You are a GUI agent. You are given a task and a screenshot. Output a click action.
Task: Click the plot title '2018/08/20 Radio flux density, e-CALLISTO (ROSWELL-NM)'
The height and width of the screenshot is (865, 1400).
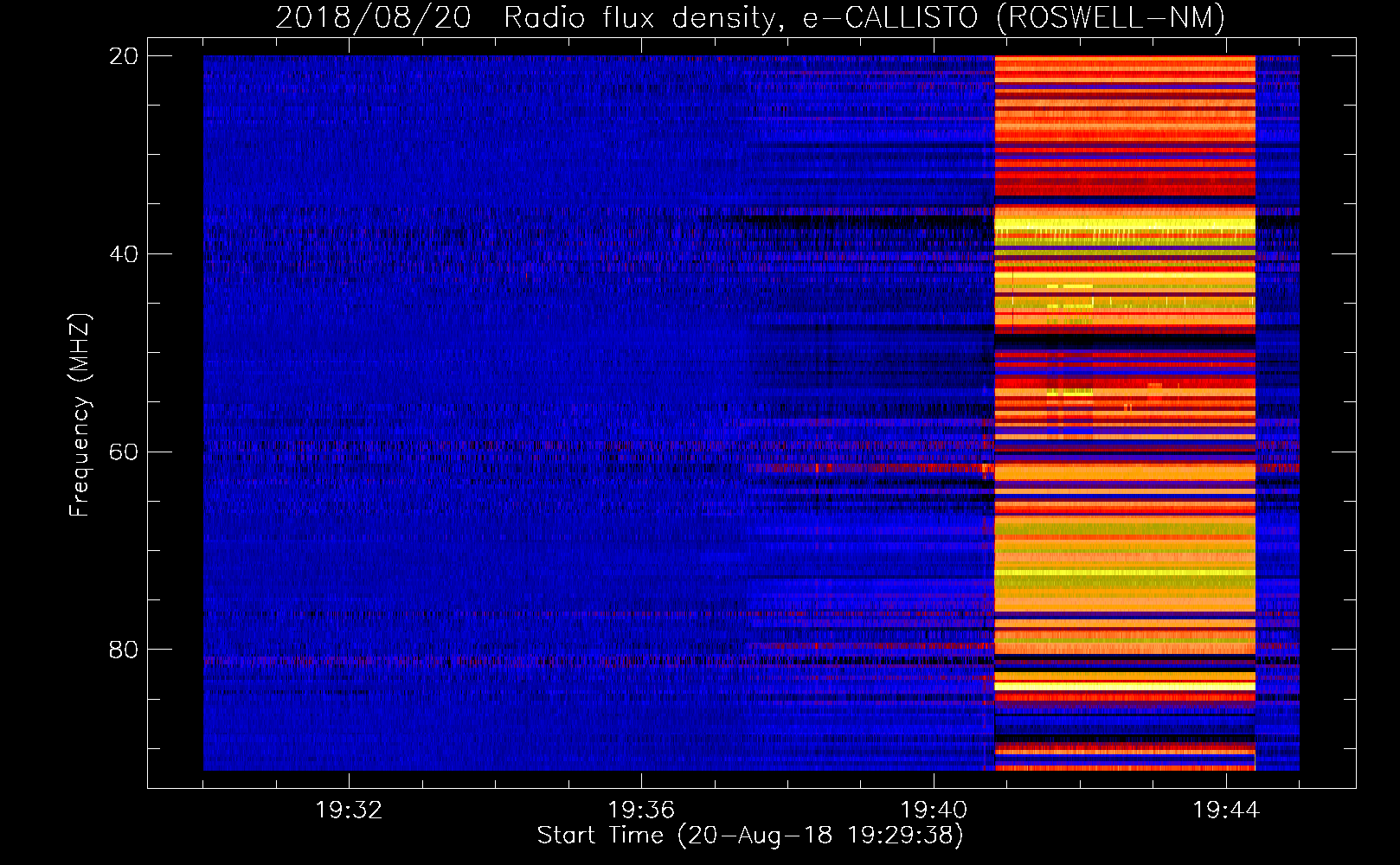click(x=750, y=17)
